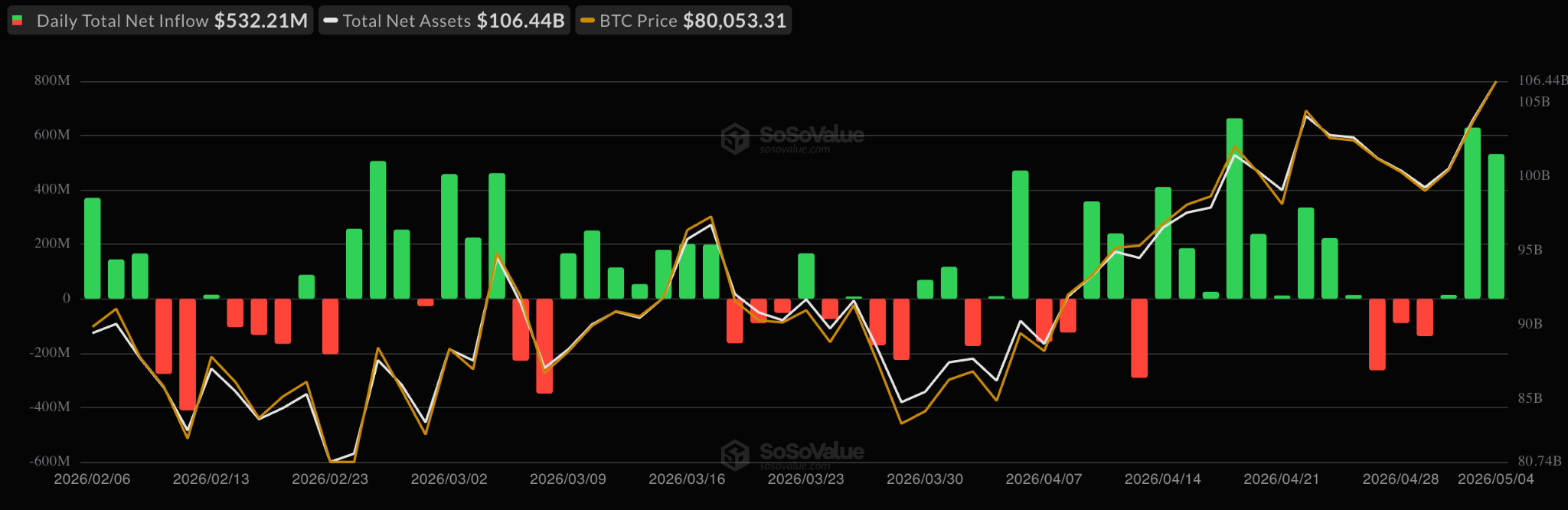Click the 800M left axis label
This screenshot has width=1568, height=510.
52,80
